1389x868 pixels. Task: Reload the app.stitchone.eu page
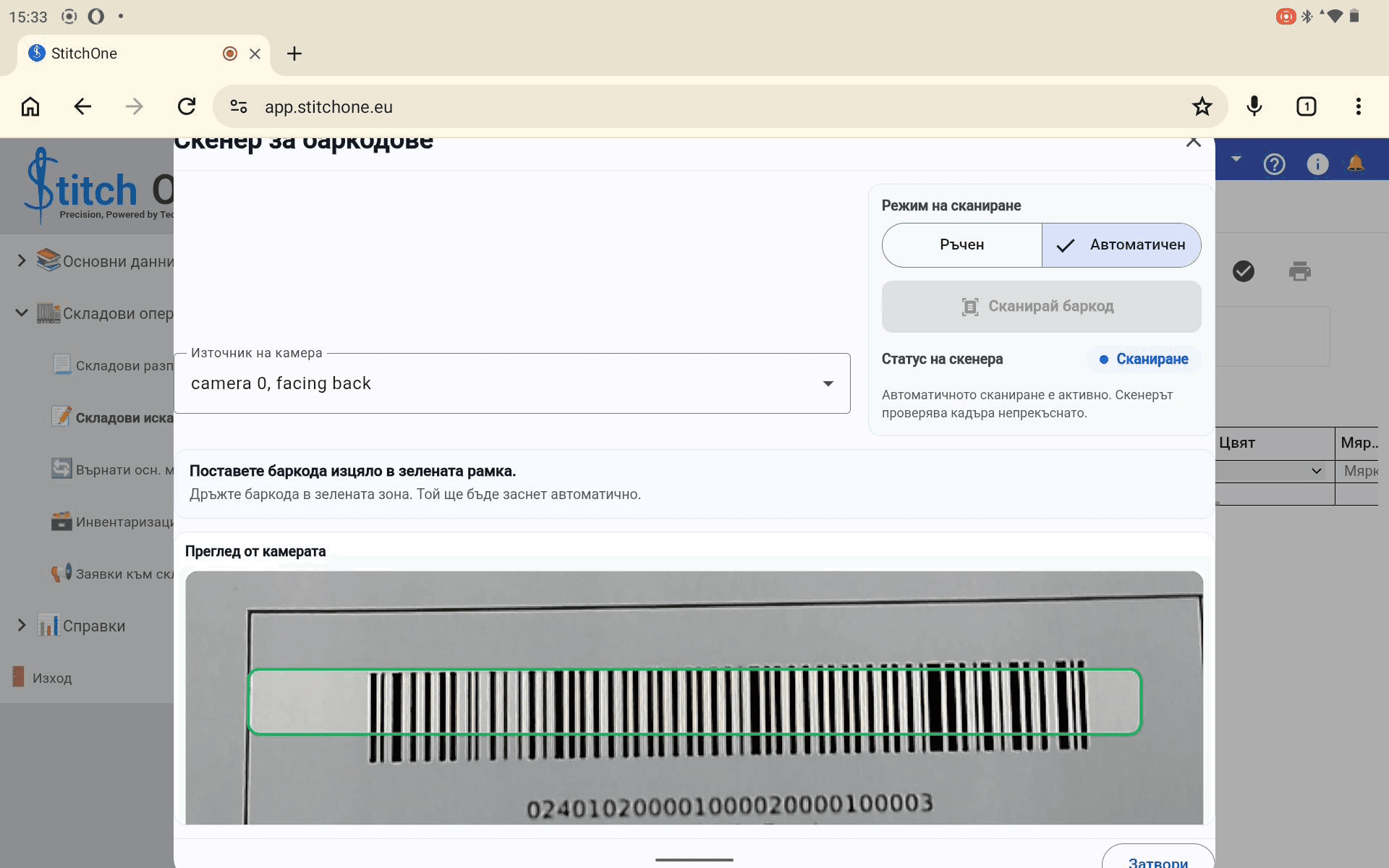(187, 107)
